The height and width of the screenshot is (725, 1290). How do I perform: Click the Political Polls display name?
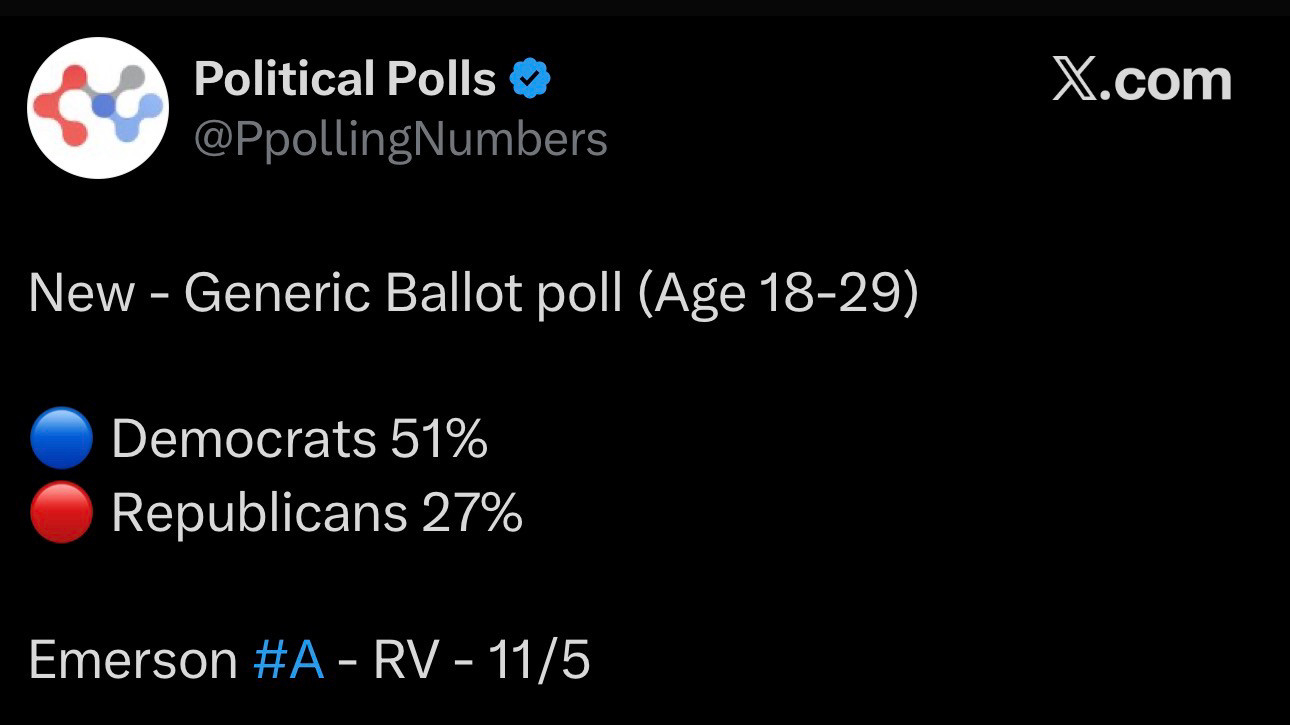click(x=345, y=78)
